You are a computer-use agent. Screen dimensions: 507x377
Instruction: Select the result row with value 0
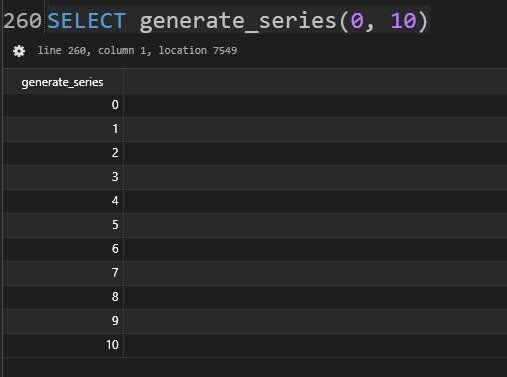pos(255,105)
